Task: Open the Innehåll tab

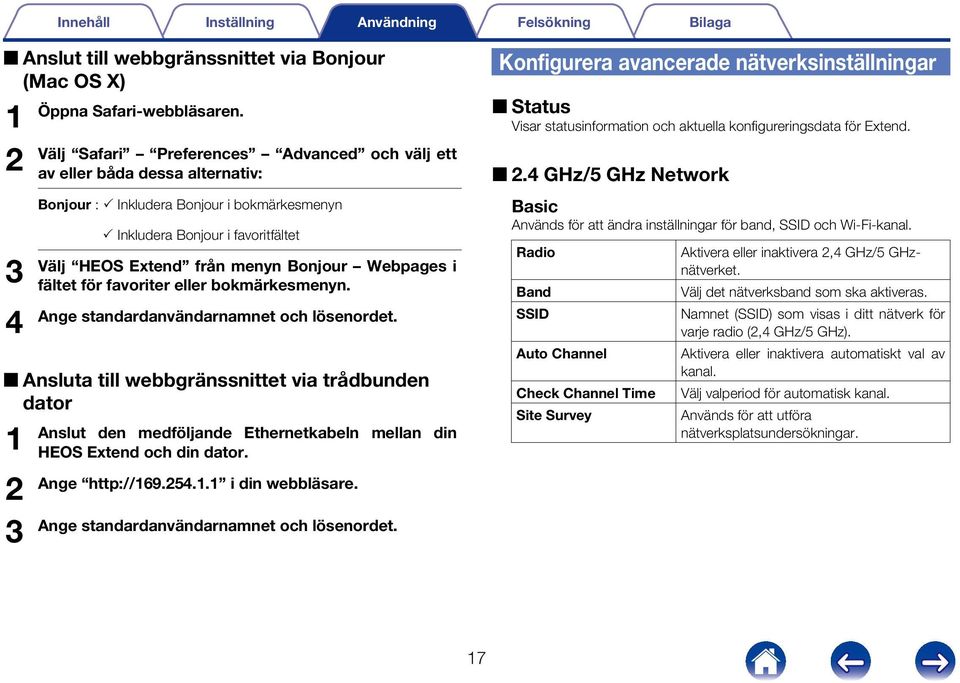Action: (83, 22)
